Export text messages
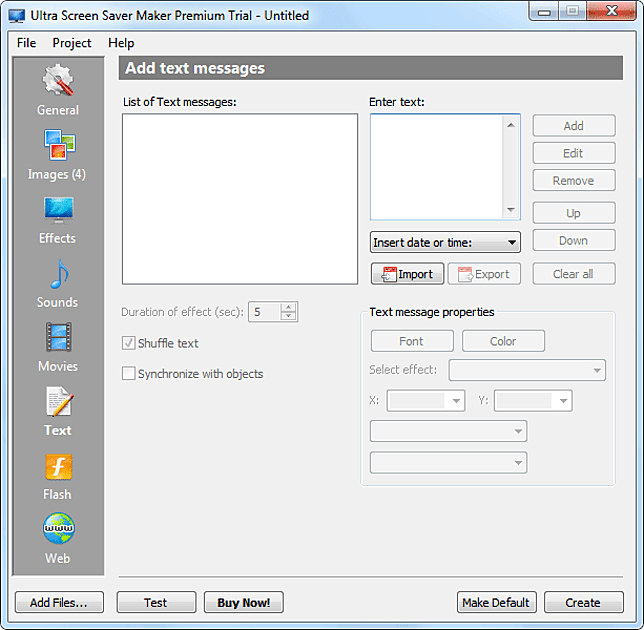This screenshot has height=630, width=644. click(484, 274)
